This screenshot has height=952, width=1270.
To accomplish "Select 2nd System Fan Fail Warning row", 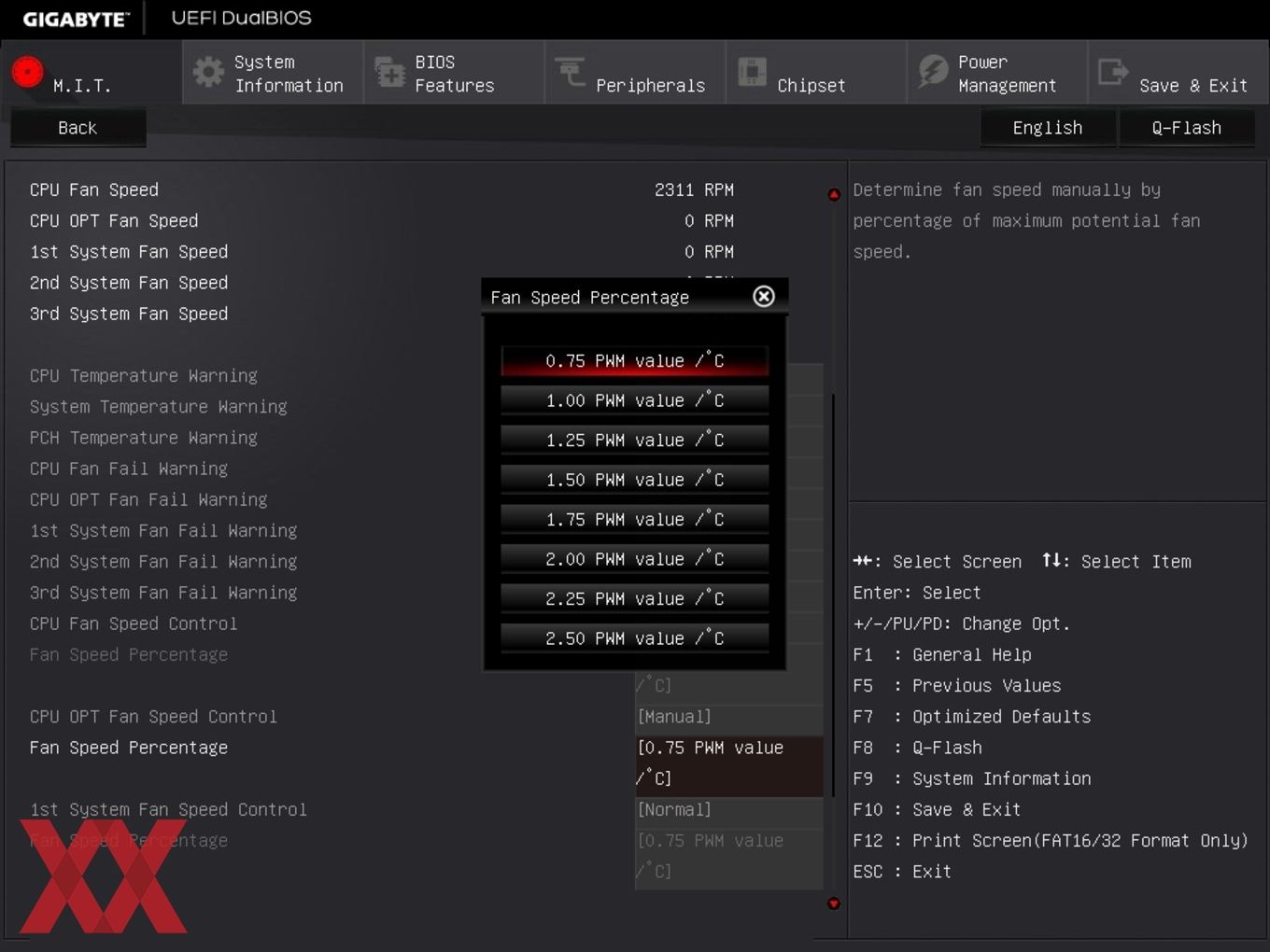I will [162, 562].
